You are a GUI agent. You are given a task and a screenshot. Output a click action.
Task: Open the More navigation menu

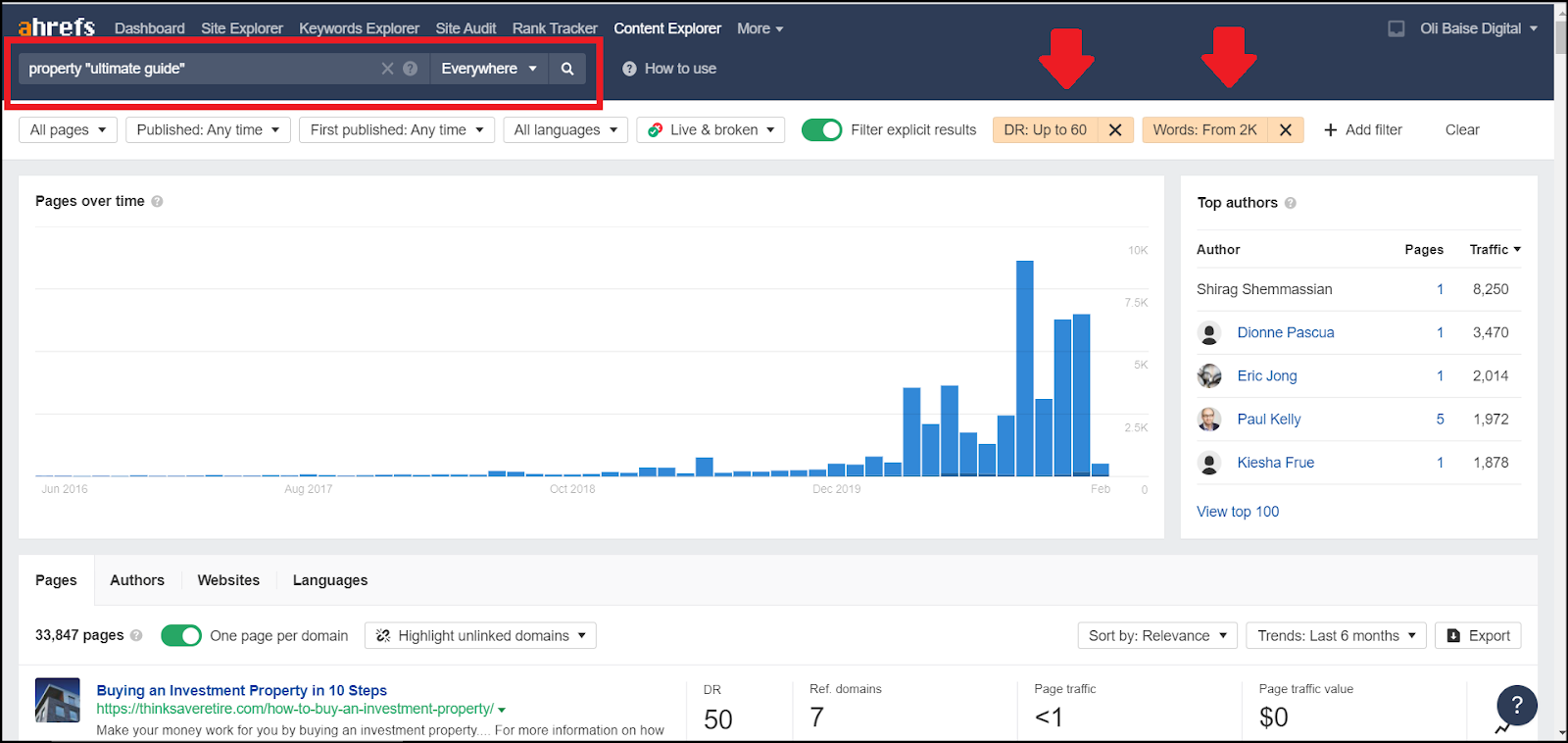tap(759, 28)
